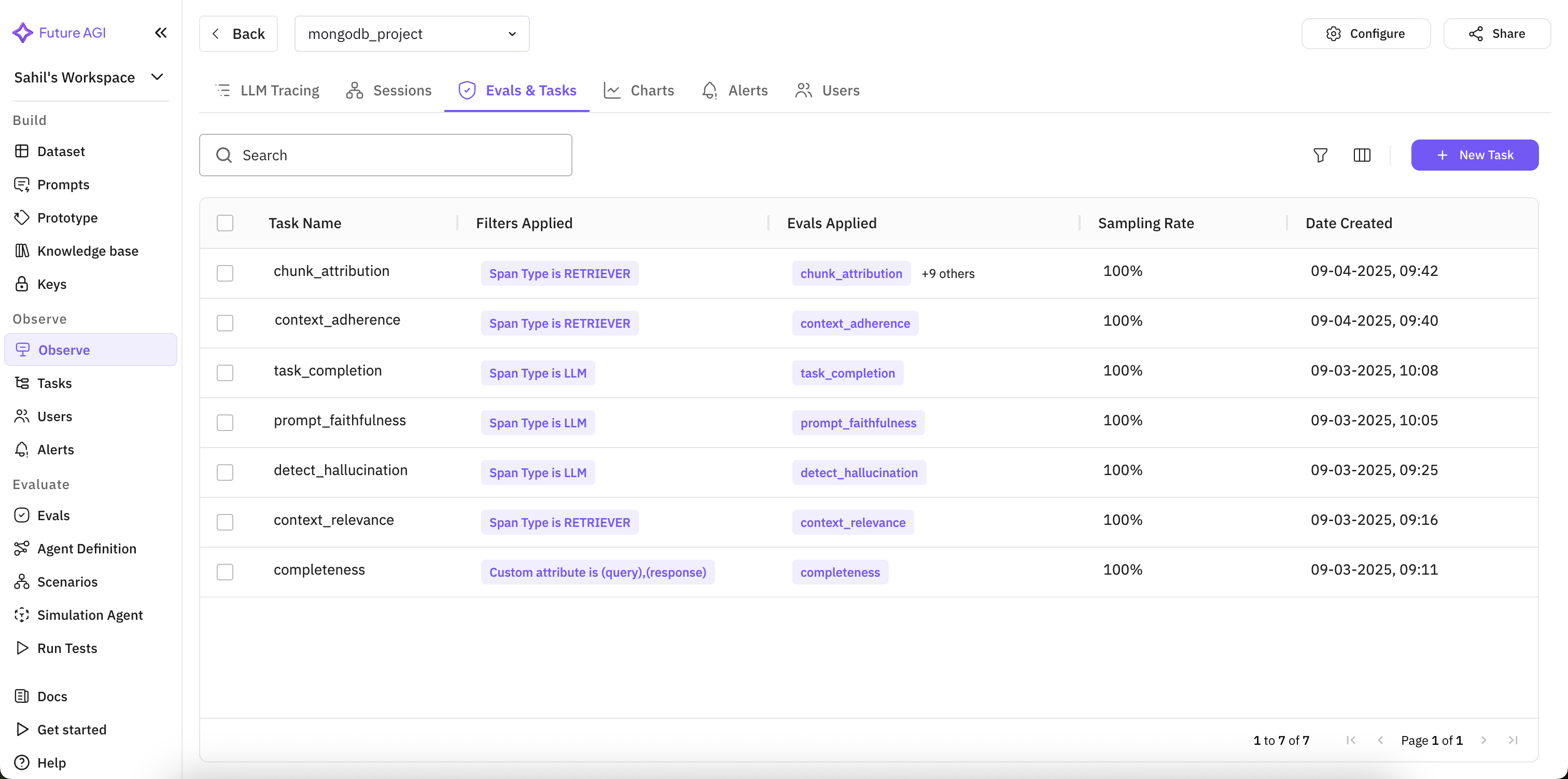Select all tasks with header checkbox
This screenshot has height=779, width=1568.
[225, 223]
